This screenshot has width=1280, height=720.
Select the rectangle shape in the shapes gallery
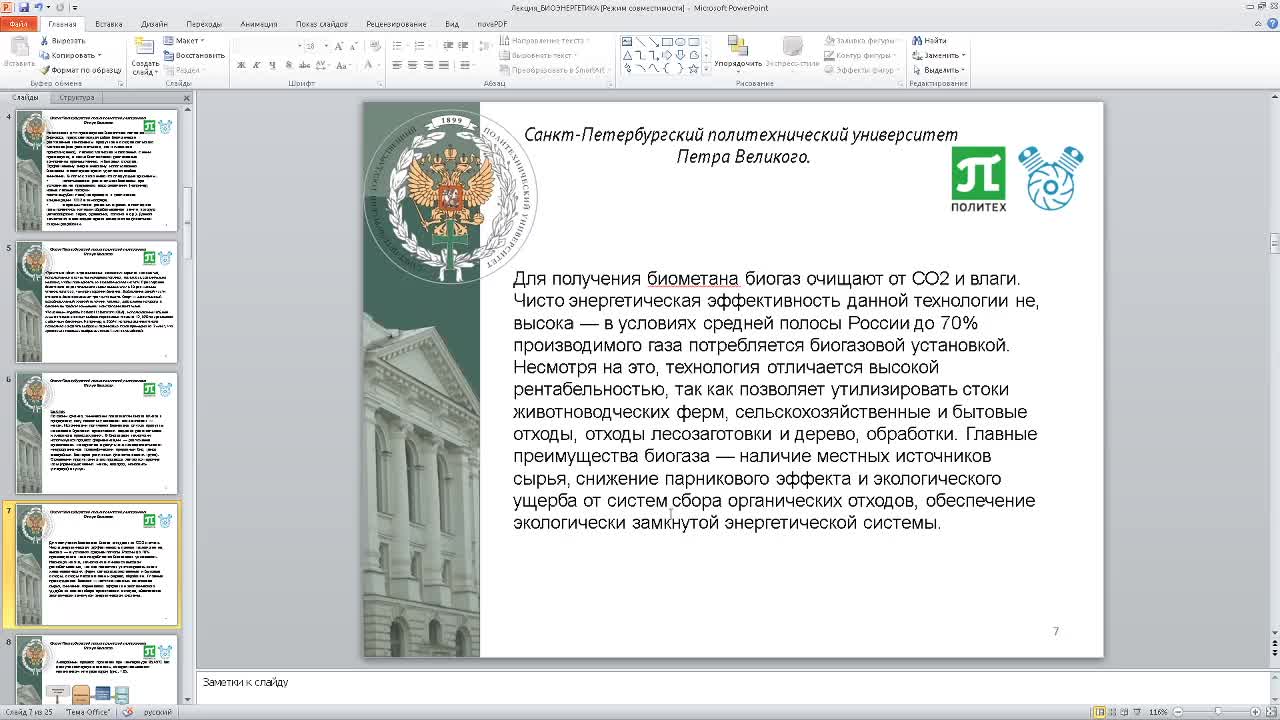pos(667,42)
